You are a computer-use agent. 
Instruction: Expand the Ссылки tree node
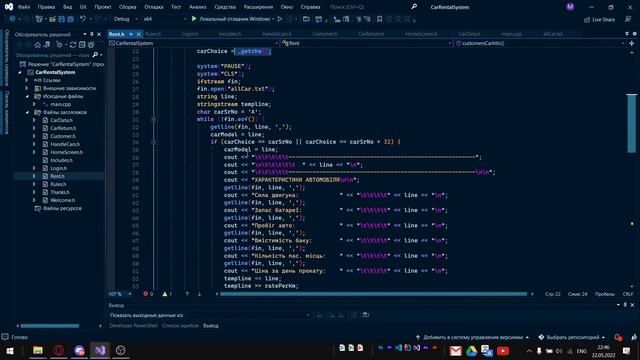pyautogui.click(x=27, y=80)
